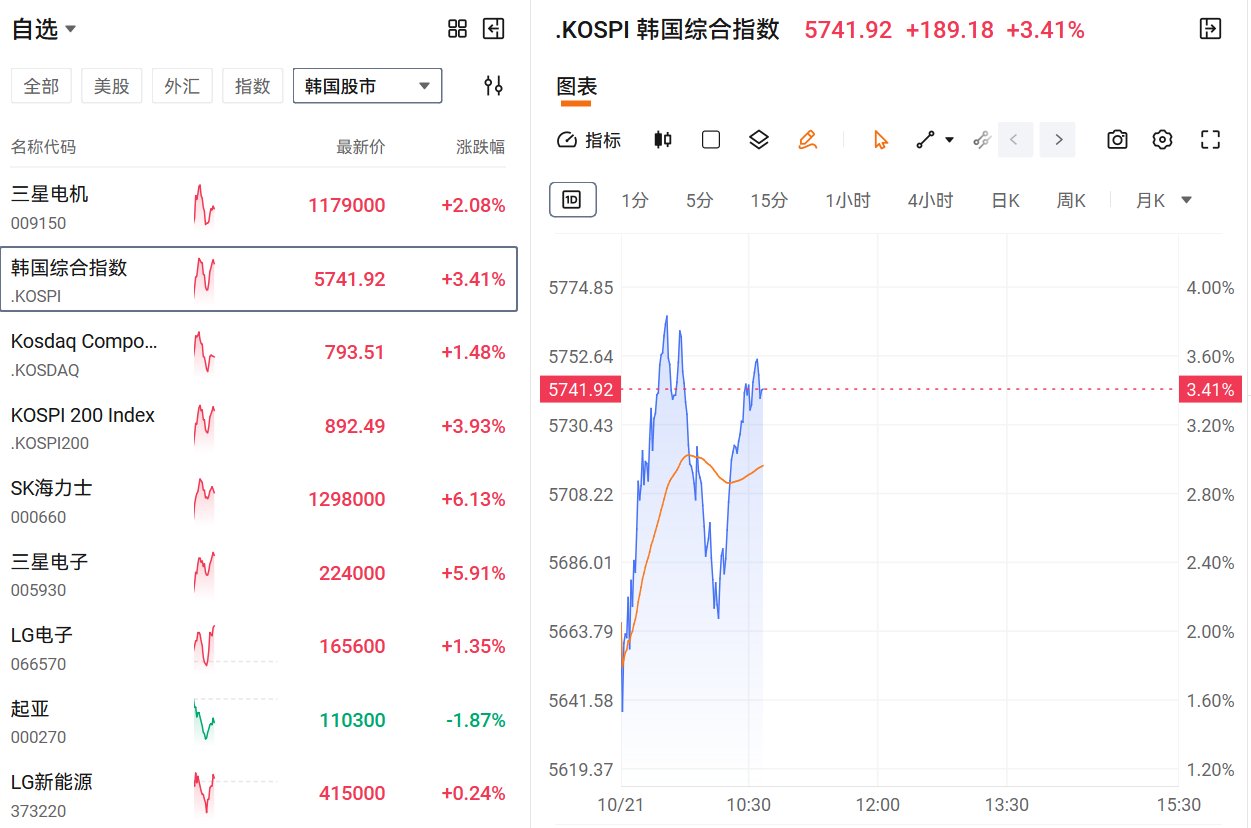Click the 3.41% percent axis marker

point(1210,389)
